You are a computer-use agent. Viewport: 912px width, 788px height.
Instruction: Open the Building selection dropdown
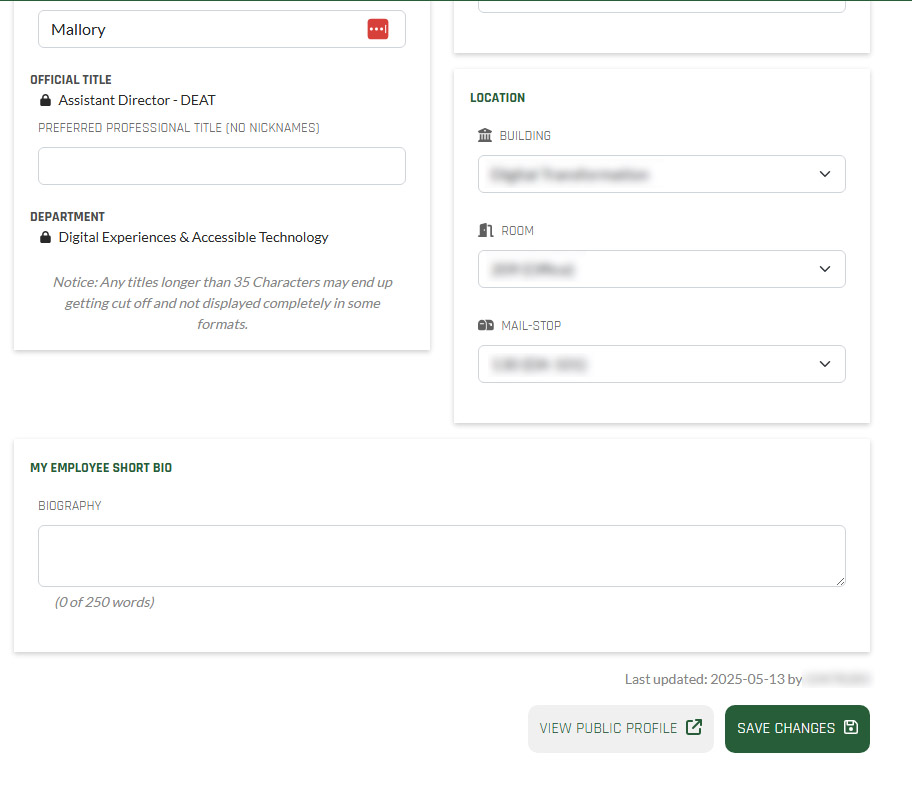point(661,174)
